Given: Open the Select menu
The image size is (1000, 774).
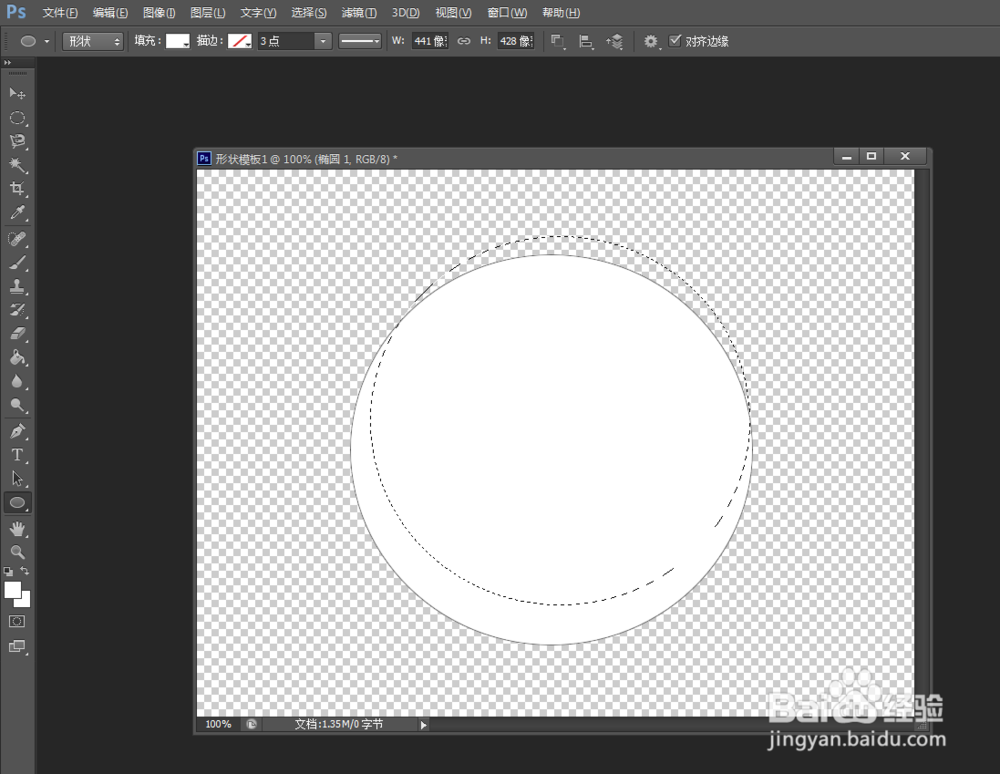Looking at the screenshot, I should click(309, 13).
